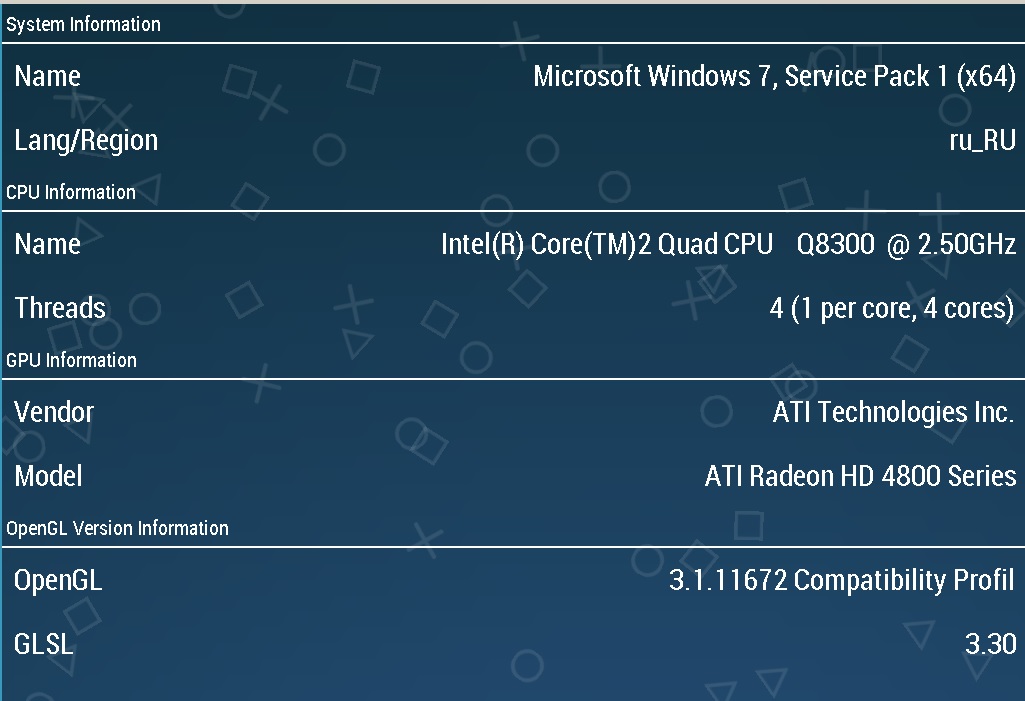Click the 4 cores thread count value
This screenshot has width=1025, height=701.
(892, 308)
